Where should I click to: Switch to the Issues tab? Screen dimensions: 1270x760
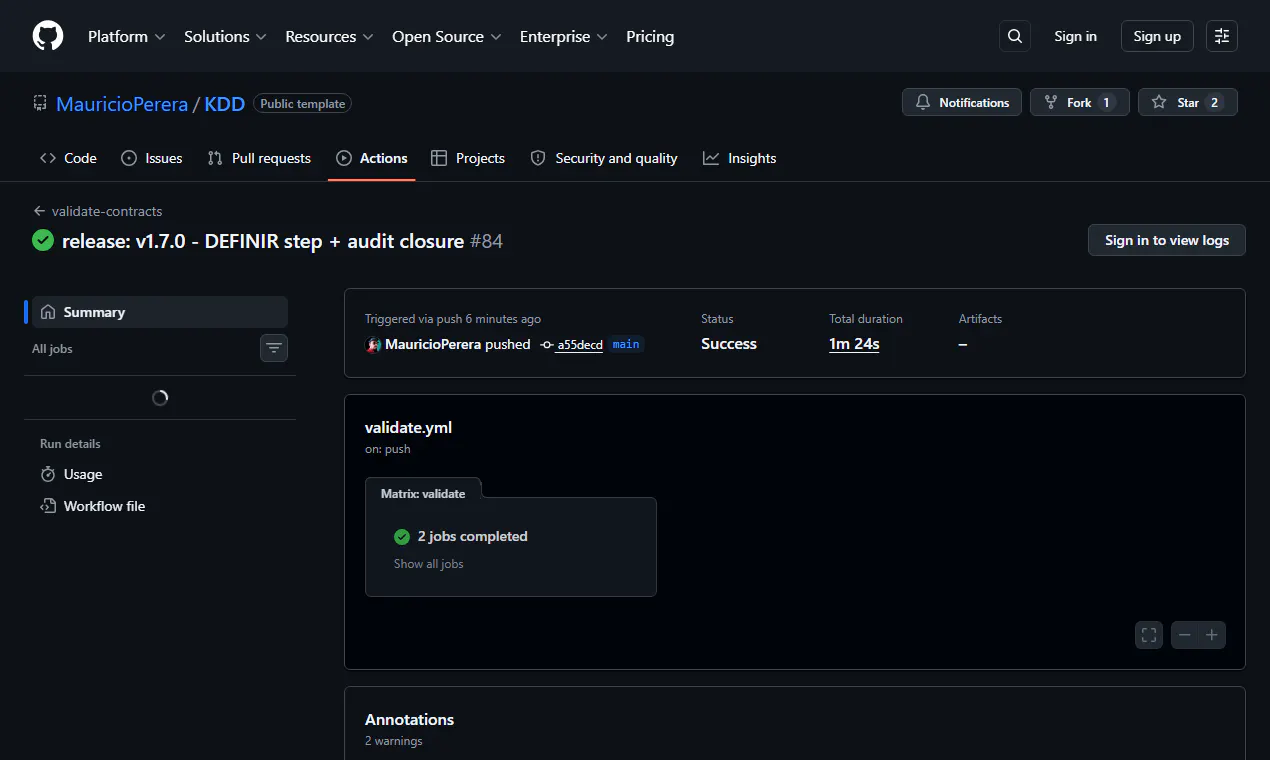[152, 158]
